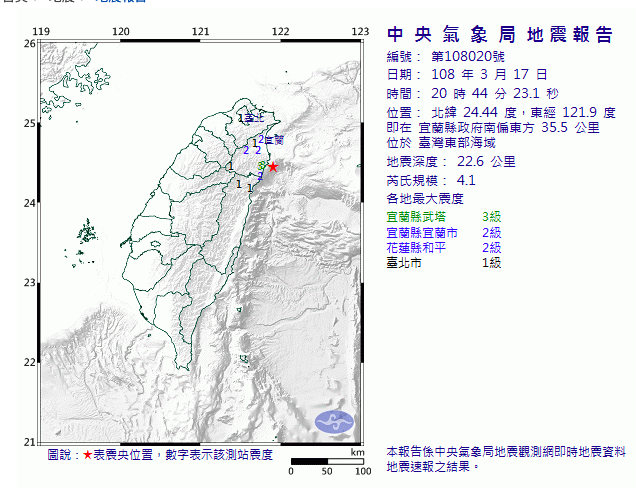Click the 中央氣象局地震報告 title heading
Screen dimensions: 636x495
(499, 37)
